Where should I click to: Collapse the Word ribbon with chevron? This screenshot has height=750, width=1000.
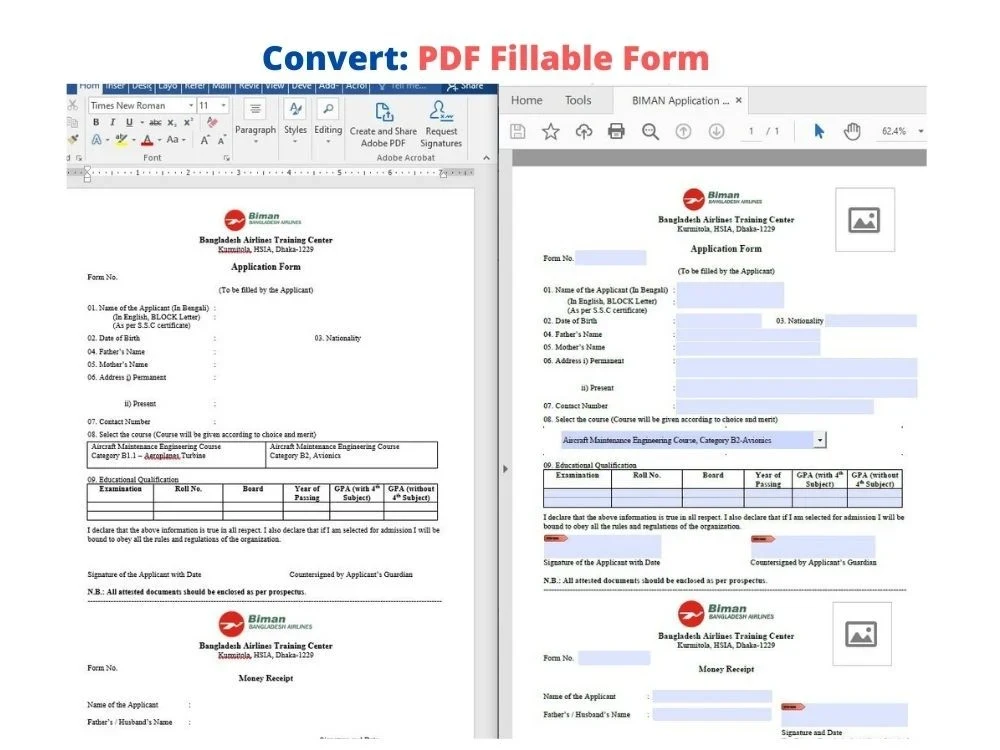pyautogui.click(x=487, y=158)
